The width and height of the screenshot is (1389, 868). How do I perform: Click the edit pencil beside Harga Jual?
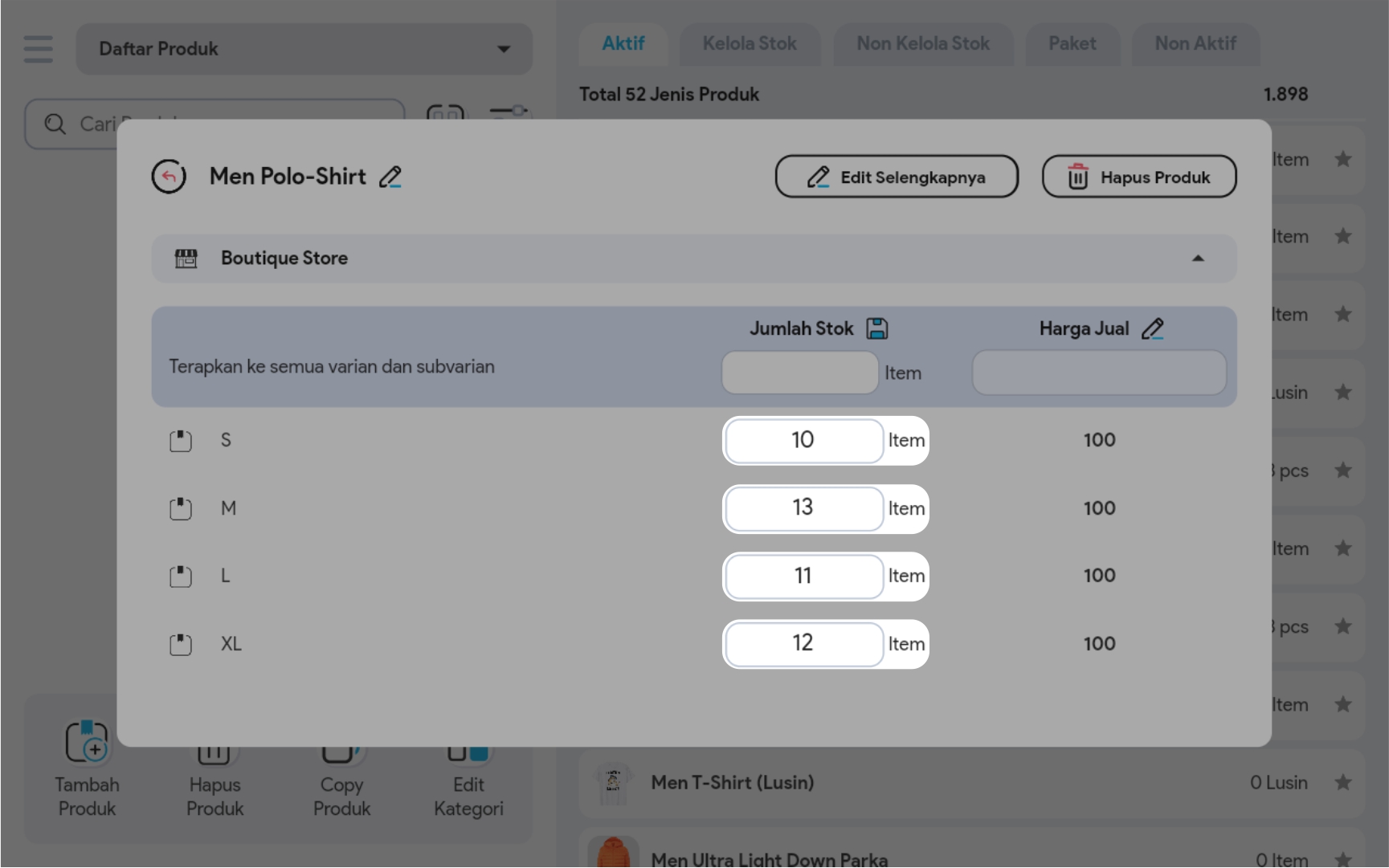[1152, 328]
